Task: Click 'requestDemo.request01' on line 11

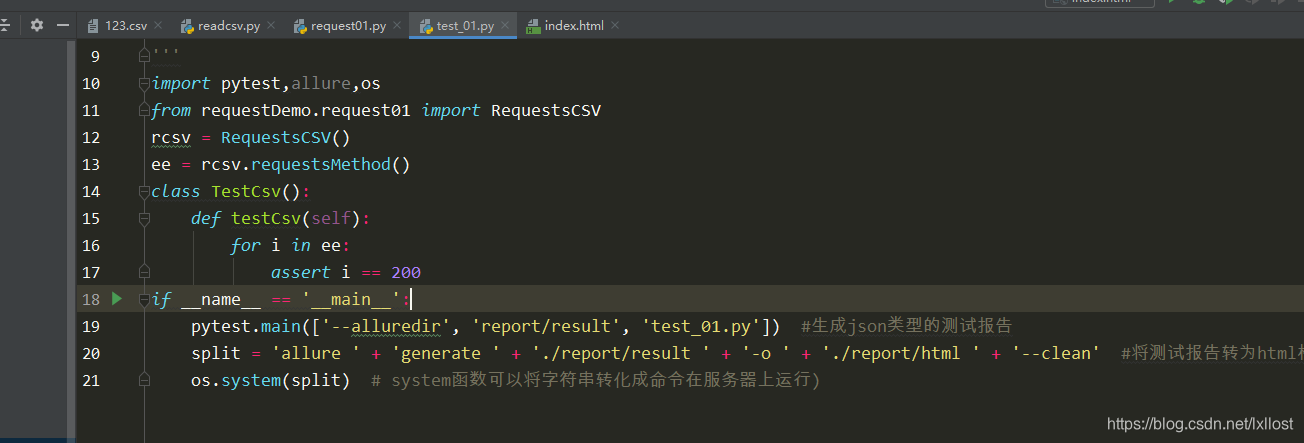Action: 306,110
